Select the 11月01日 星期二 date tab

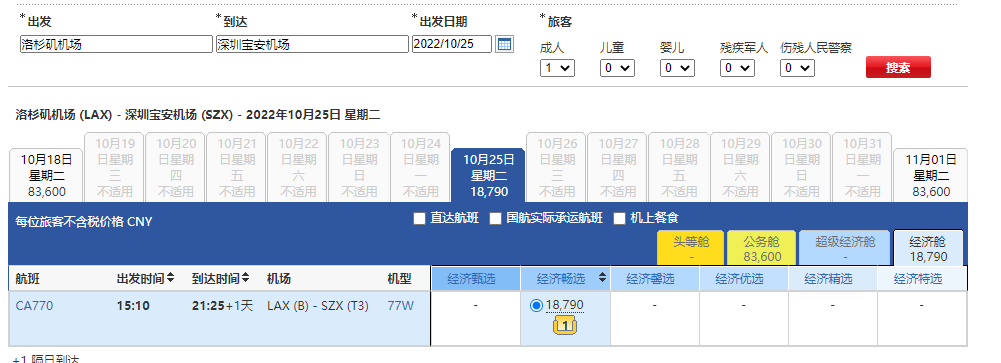(931, 175)
